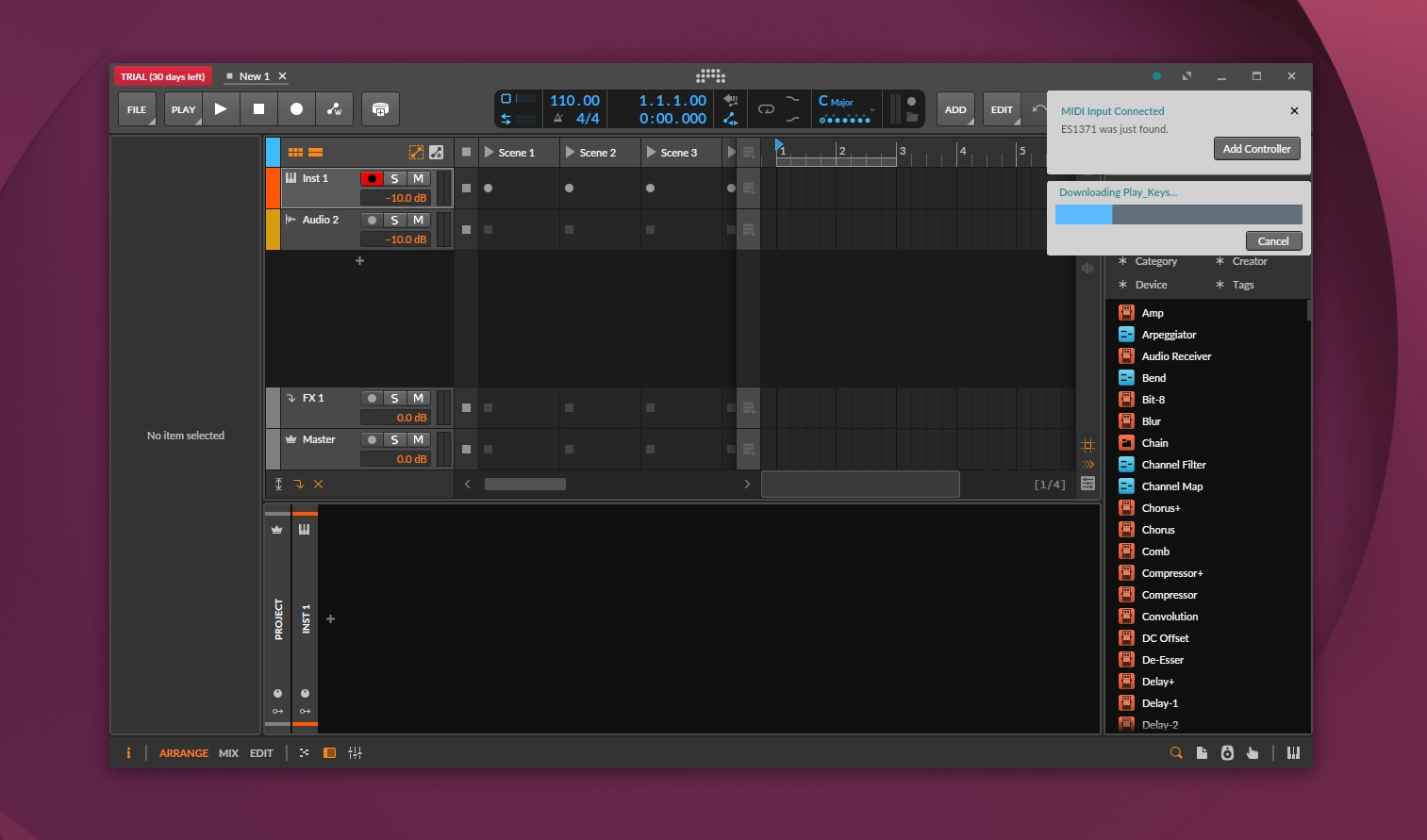The image size is (1427, 840).
Task: Cancel the Play_Keys download
Action: coord(1273,241)
